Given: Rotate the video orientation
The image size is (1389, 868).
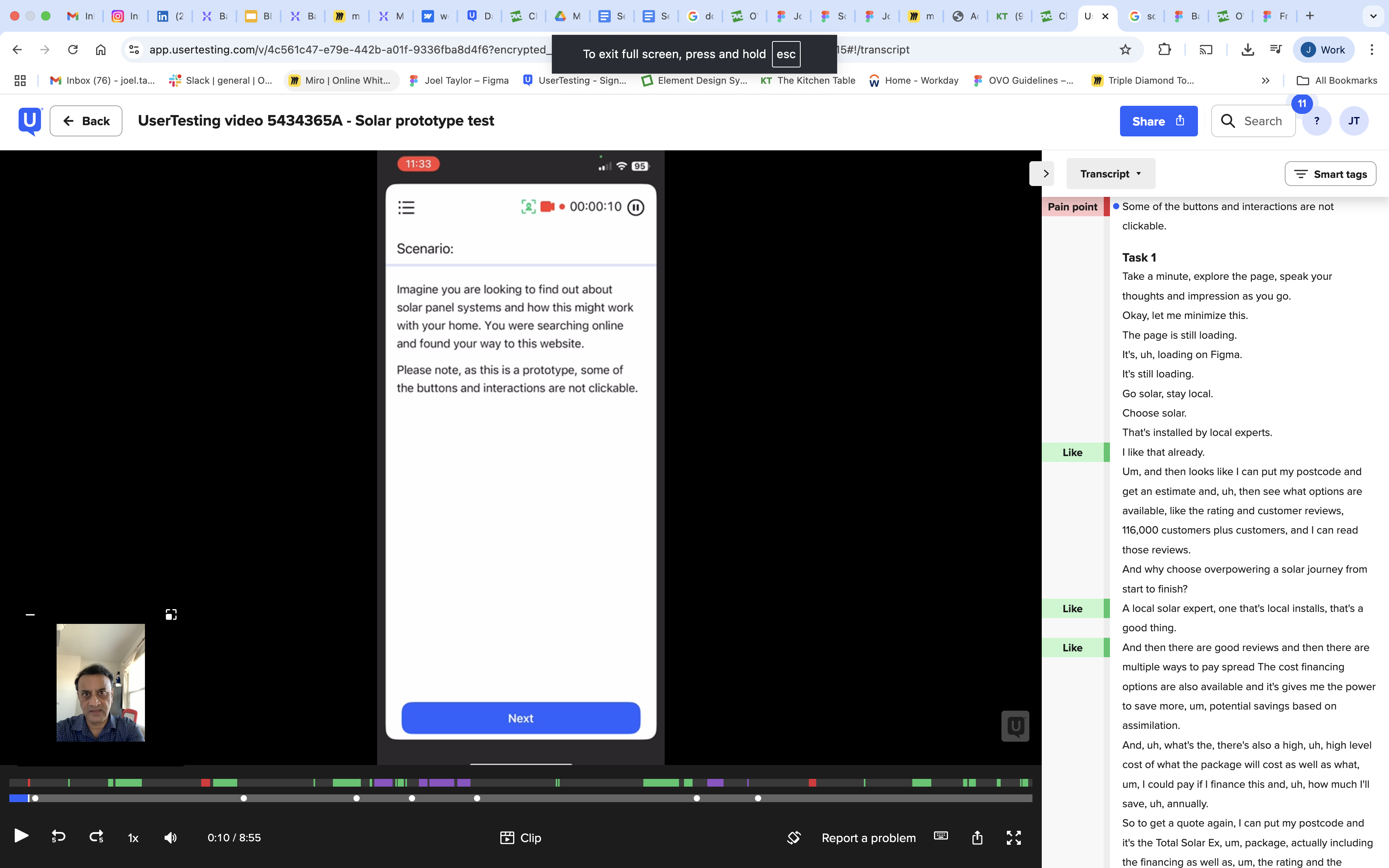Looking at the screenshot, I should (793, 837).
